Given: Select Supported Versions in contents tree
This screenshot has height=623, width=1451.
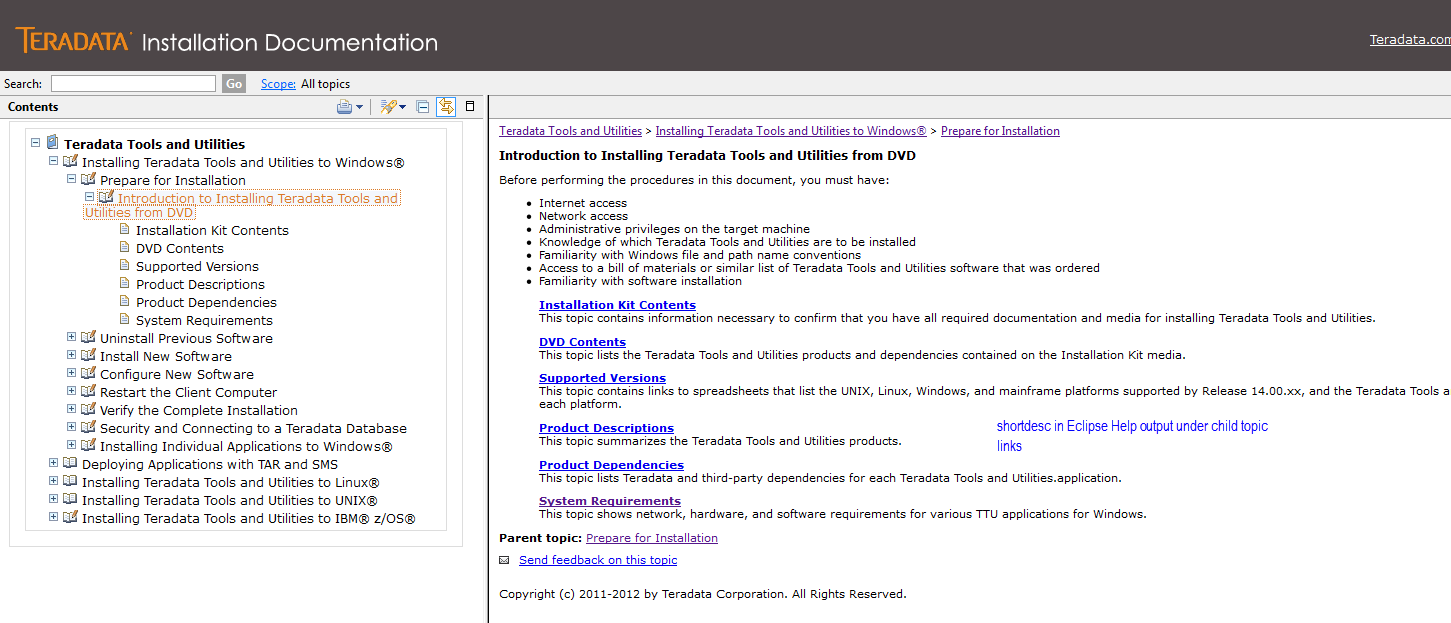Looking at the screenshot, I should [x=197, y=267].
